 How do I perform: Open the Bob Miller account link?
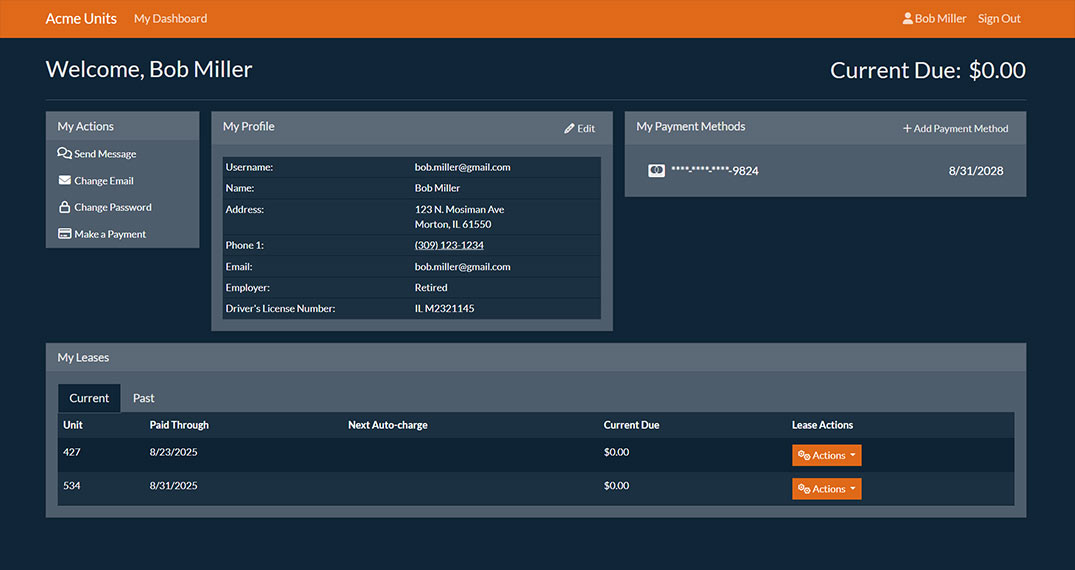pos(934,19)
